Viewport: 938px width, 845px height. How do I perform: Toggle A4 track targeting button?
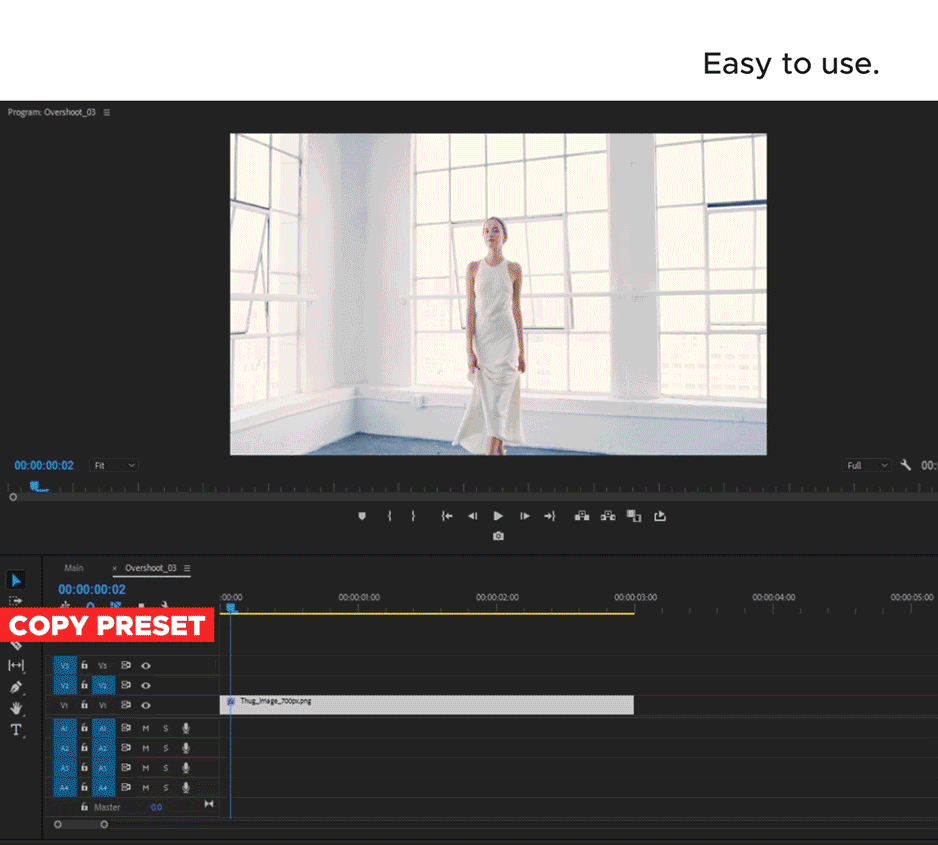click(x=103, y=788)
